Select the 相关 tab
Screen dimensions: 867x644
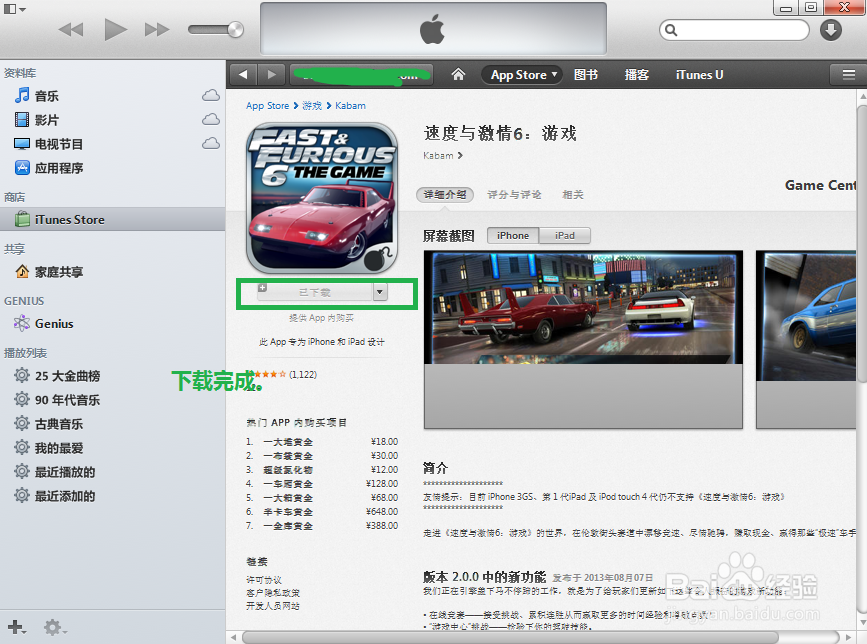[573, 195]
